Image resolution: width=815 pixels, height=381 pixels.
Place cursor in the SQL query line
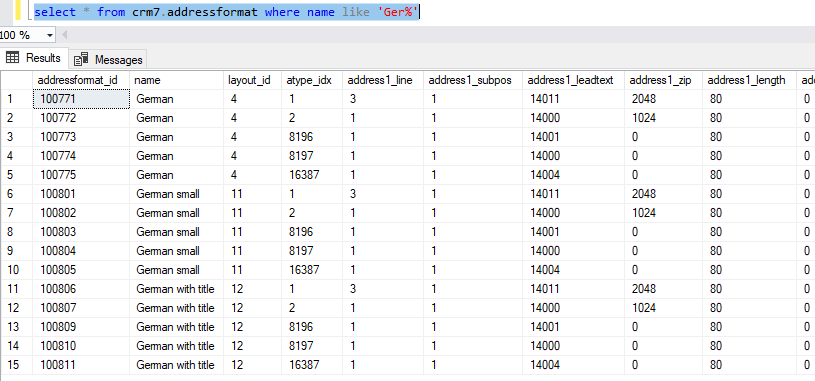(x=226, y=11)
